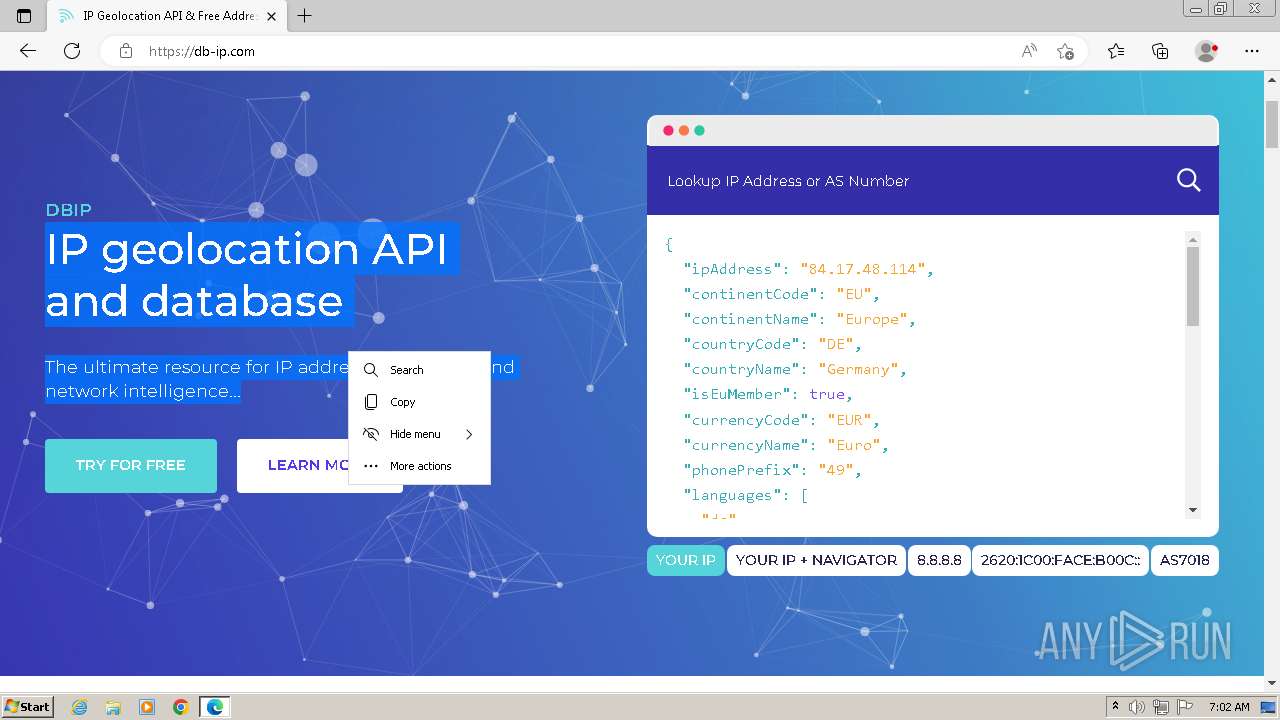The image size is (1280, 720).
Task: Switch to Microsoft Edge taskbar button
Action: (x=215, y=707)
